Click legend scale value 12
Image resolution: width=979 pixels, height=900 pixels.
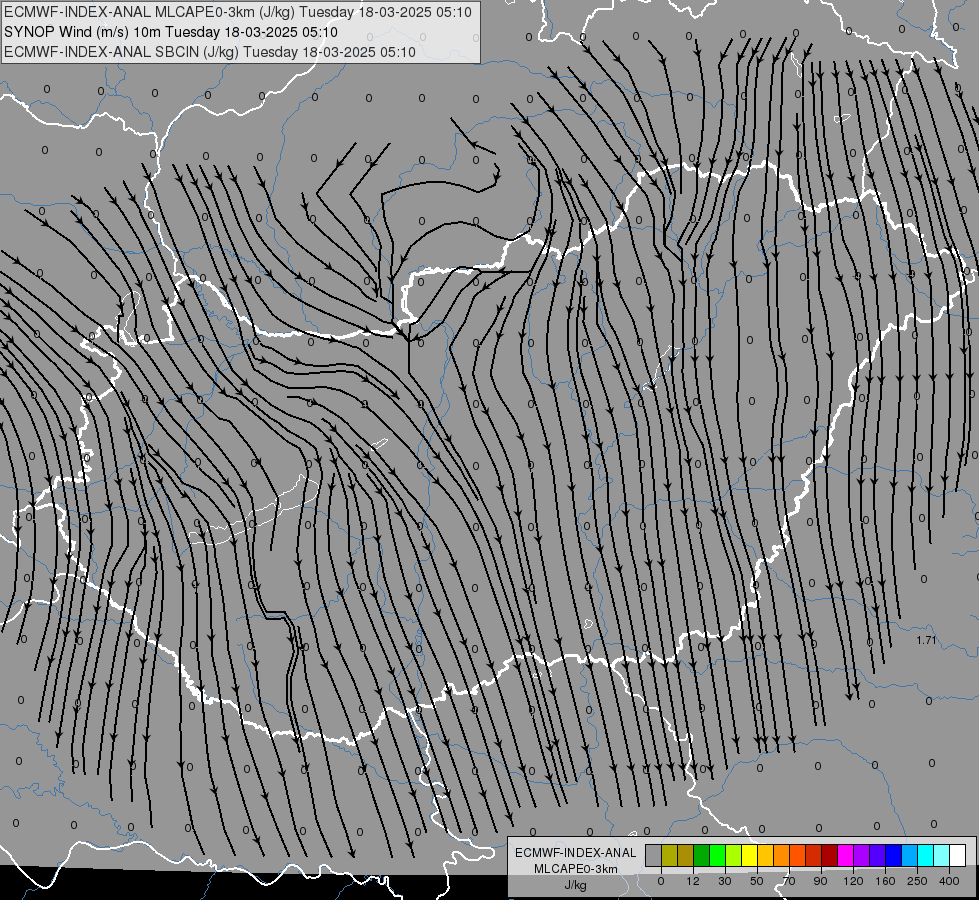click(693, 881)
